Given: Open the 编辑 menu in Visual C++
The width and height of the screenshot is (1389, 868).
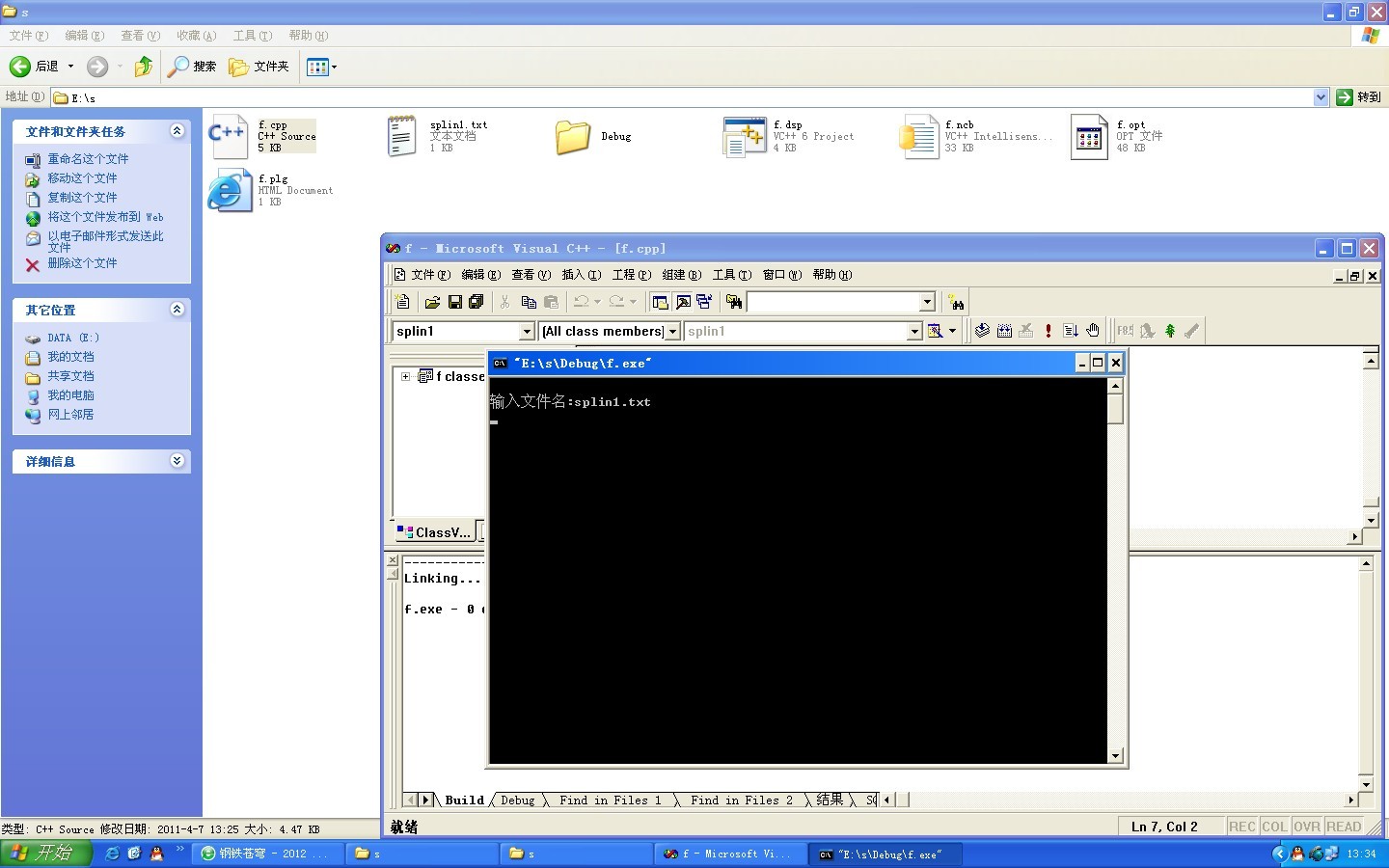Looking at the screenshot, I should pos(480,275).
